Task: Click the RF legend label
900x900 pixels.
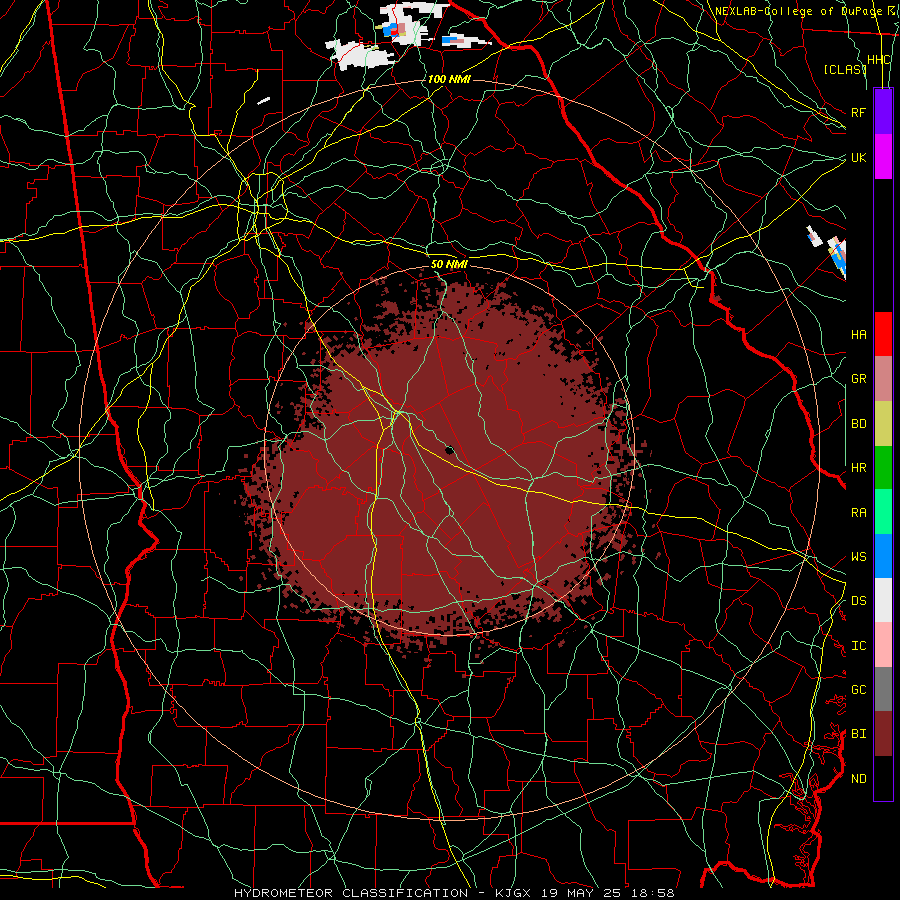Action: tap(858, 112)
